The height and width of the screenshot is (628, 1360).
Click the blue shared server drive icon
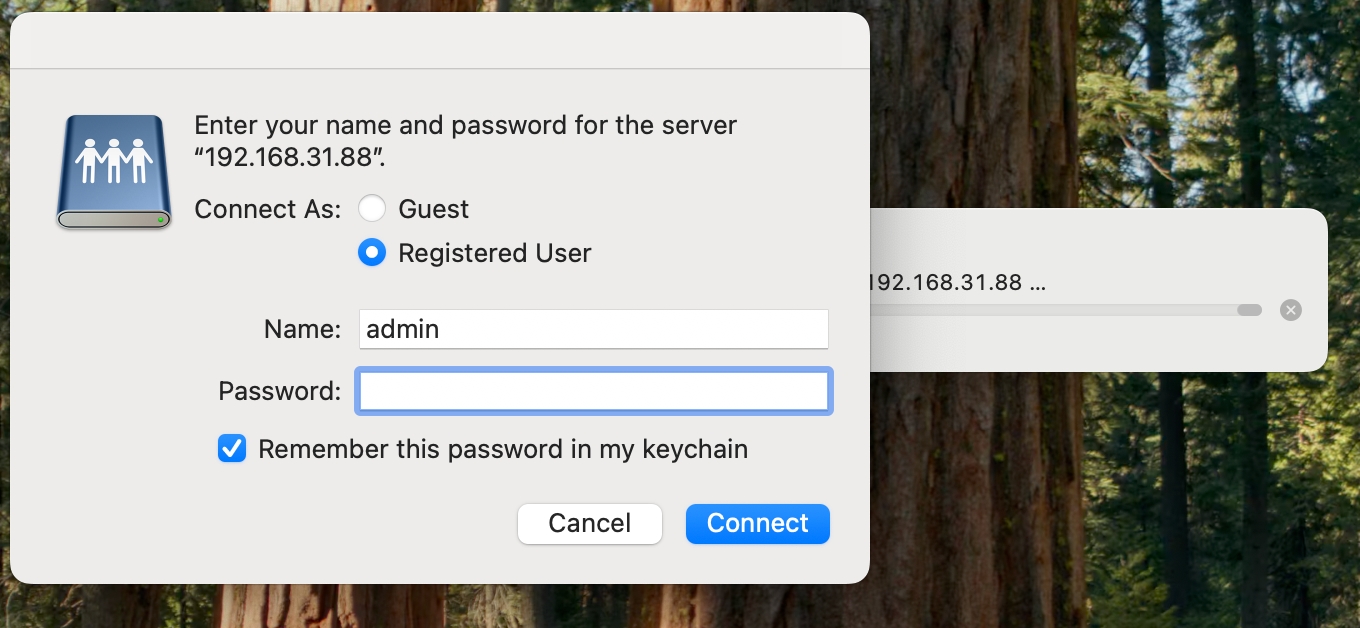pyautogui.click(x=113, y=172)
